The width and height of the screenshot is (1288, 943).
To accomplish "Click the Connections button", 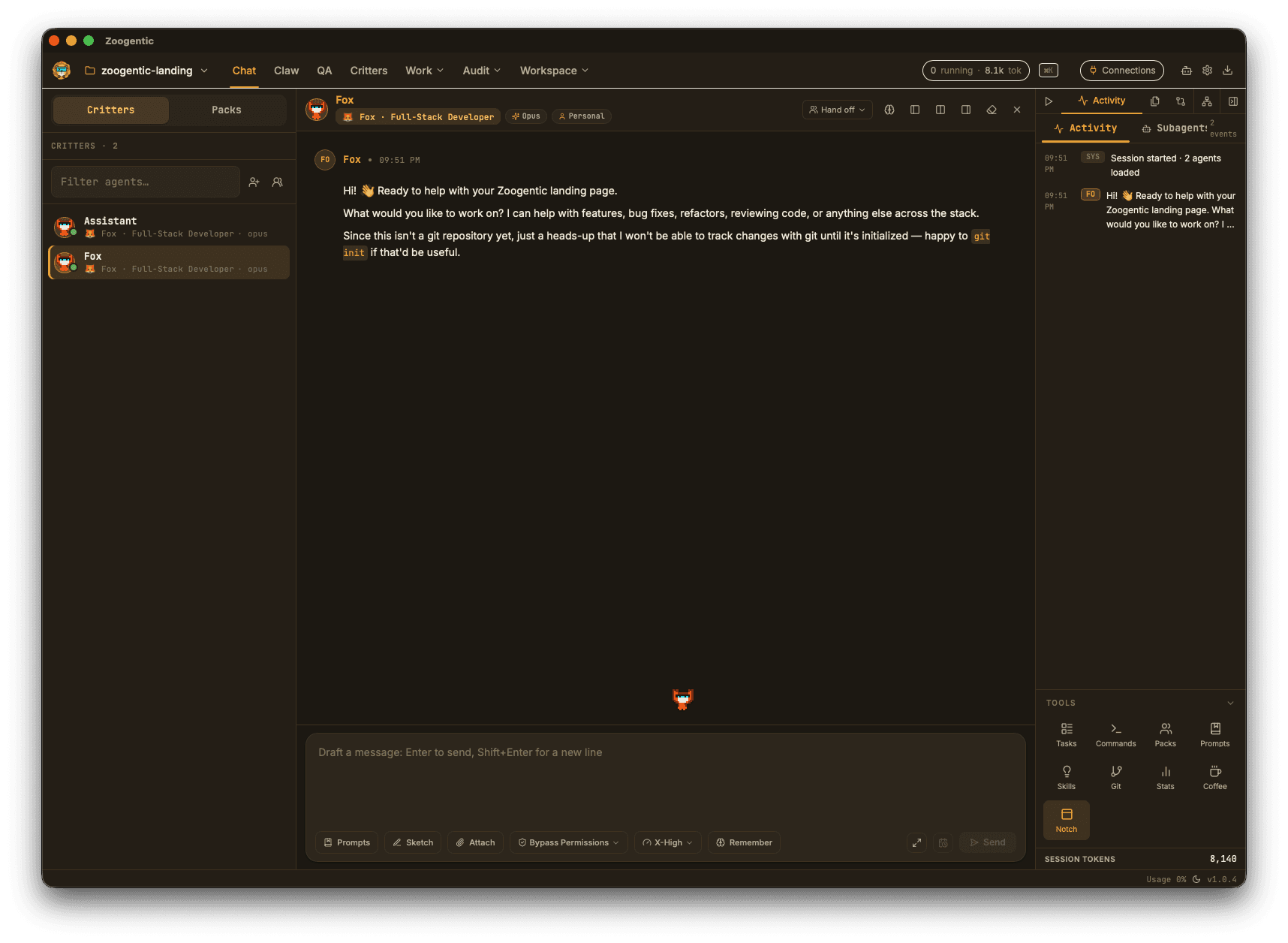I will [1122, 71].
